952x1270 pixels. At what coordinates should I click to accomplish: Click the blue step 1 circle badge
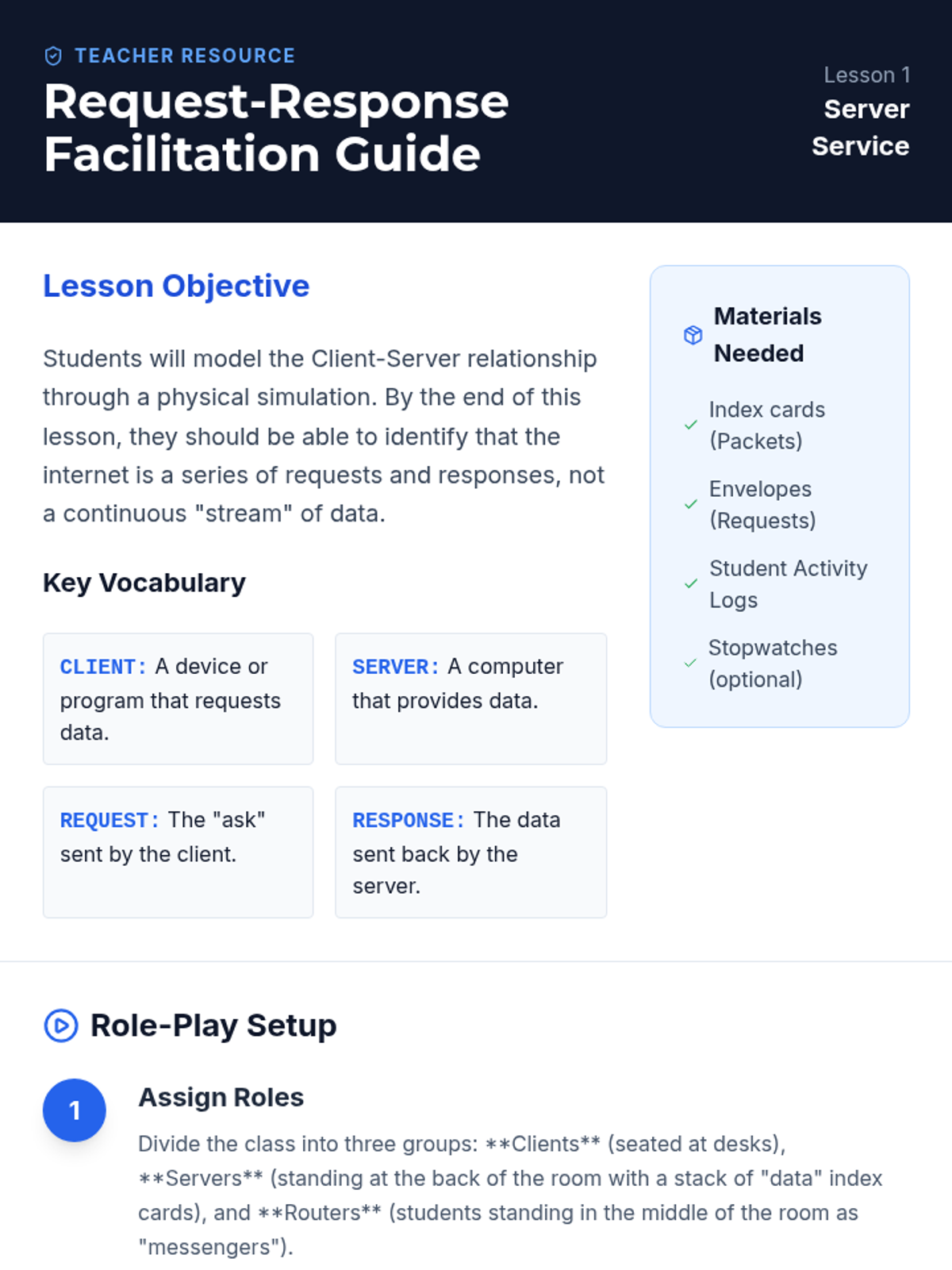coord(75,1110)
